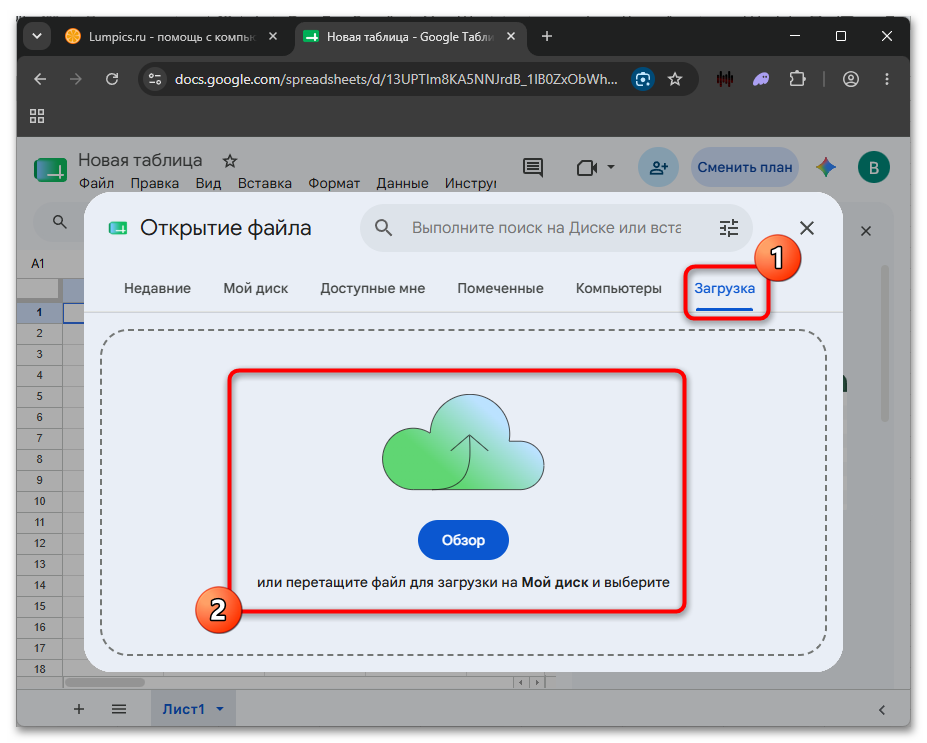Open the Gemini sparkle icon
Screen dimensions: 927x743
826,167
